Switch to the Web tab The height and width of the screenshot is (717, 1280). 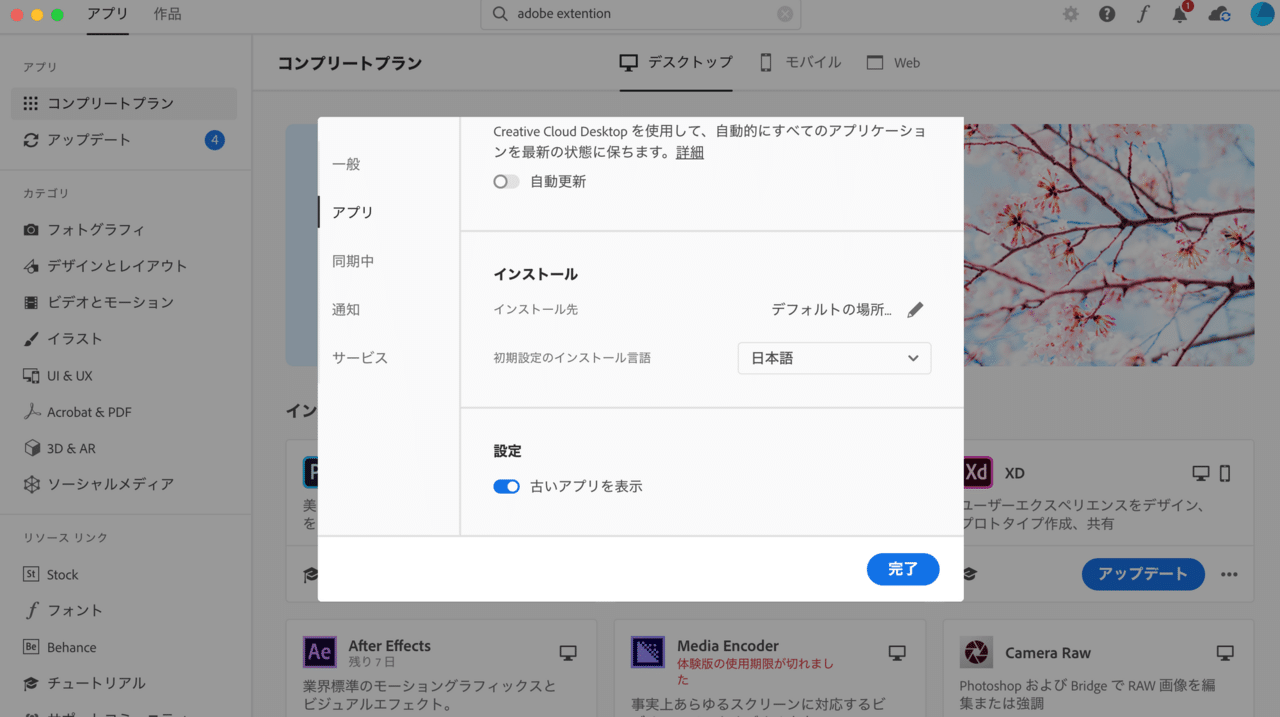(x=893, y=62)
